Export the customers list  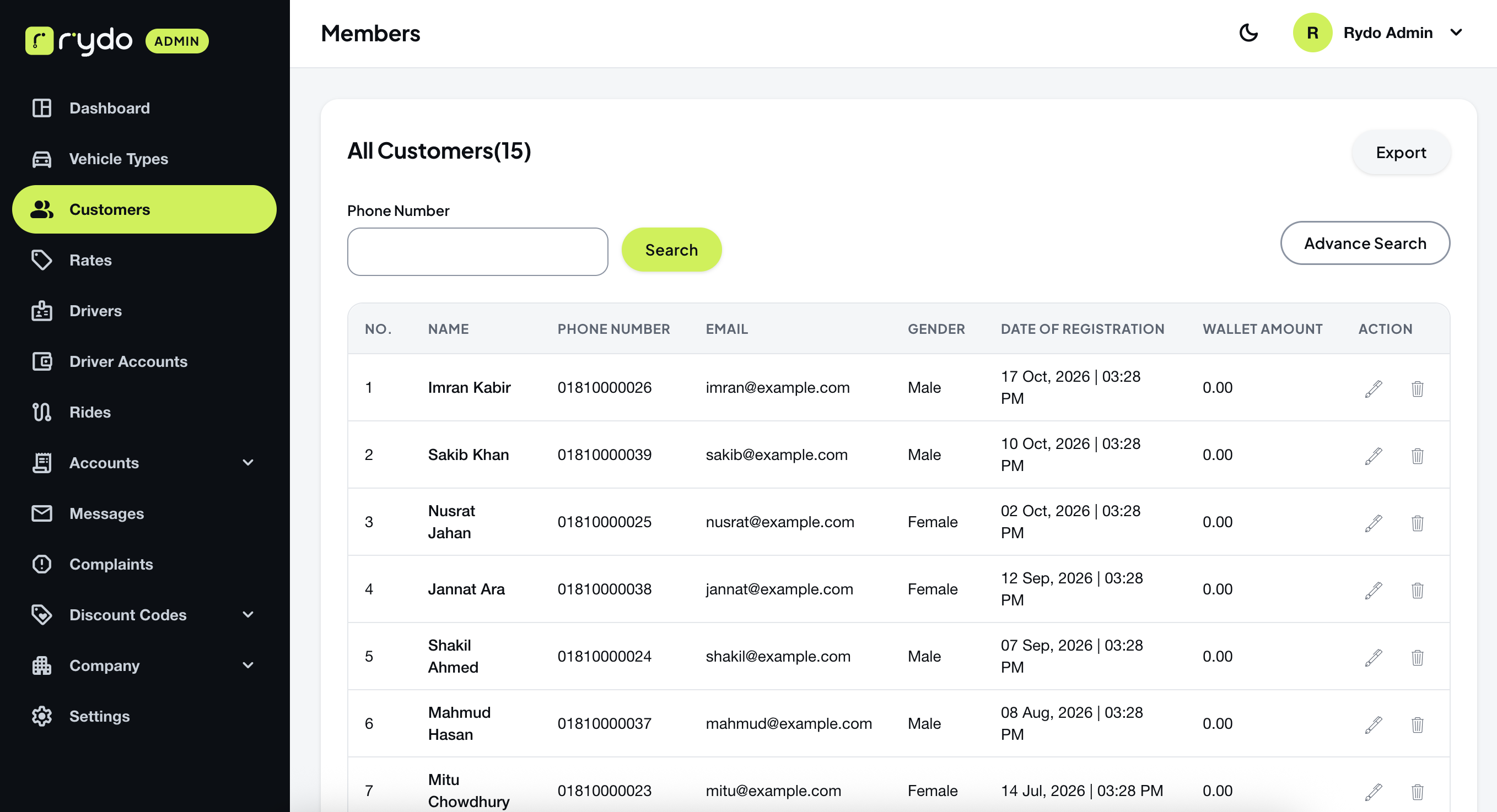pyautogui.click(x=1401, y=152)
